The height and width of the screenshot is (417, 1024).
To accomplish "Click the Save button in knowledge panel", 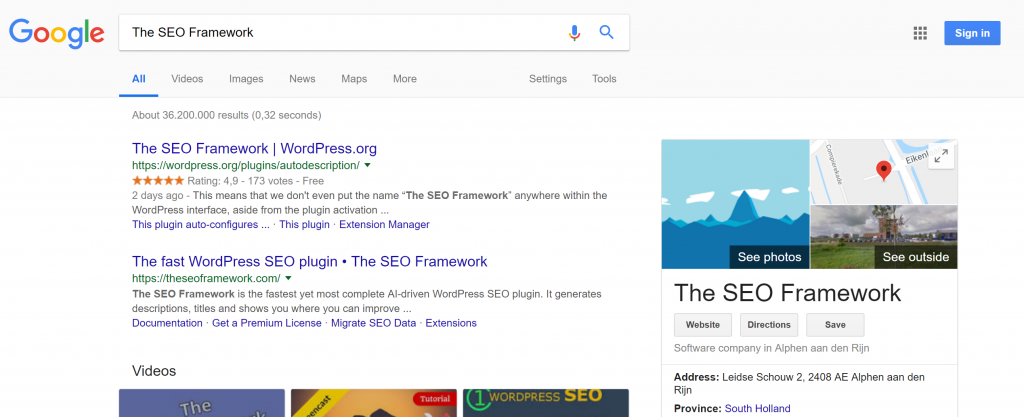I will coord(835,325).
